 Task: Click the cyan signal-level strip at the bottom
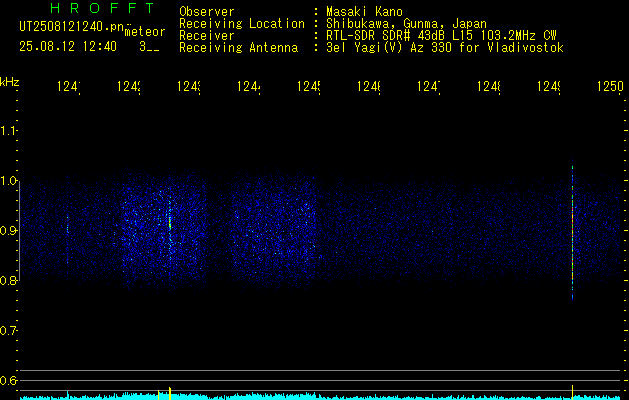[321, 396]
